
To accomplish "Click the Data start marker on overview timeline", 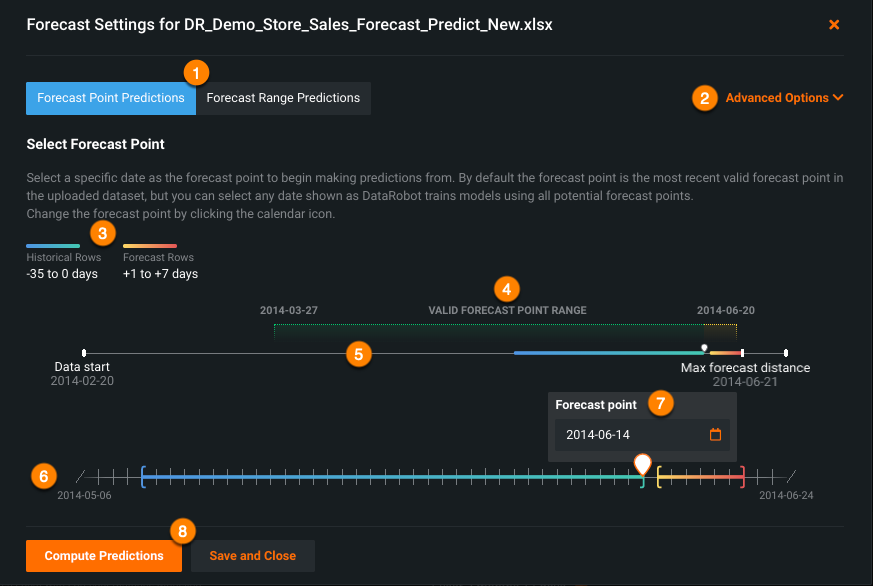I will click(x=83, y=353).
